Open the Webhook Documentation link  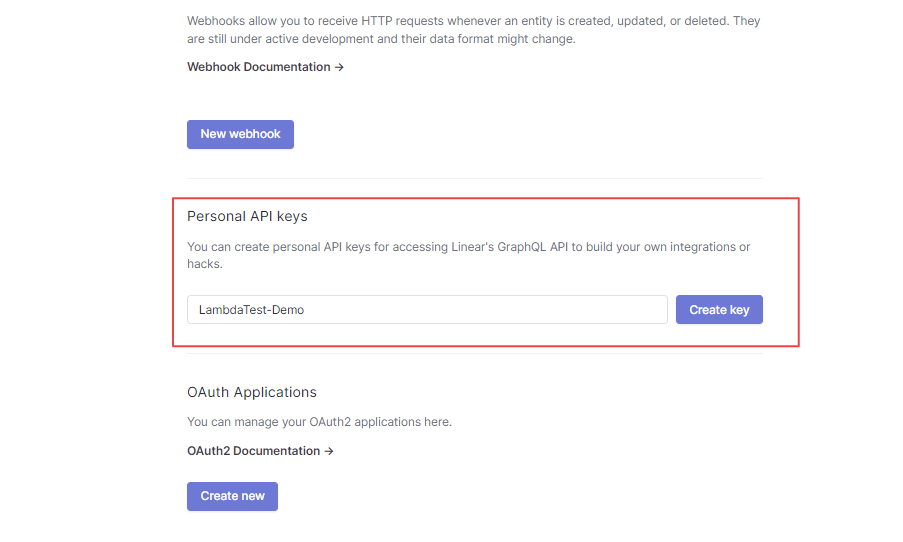[259, 67]
